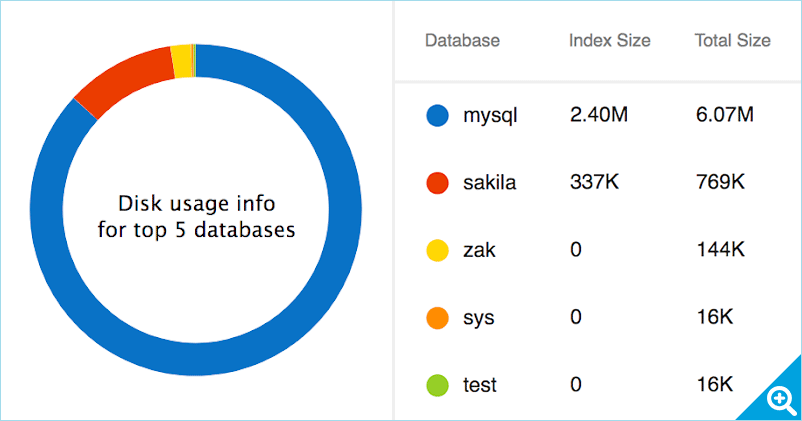Select the zak database name
This screenshot has width=802, height=421.
click(479, 250)
